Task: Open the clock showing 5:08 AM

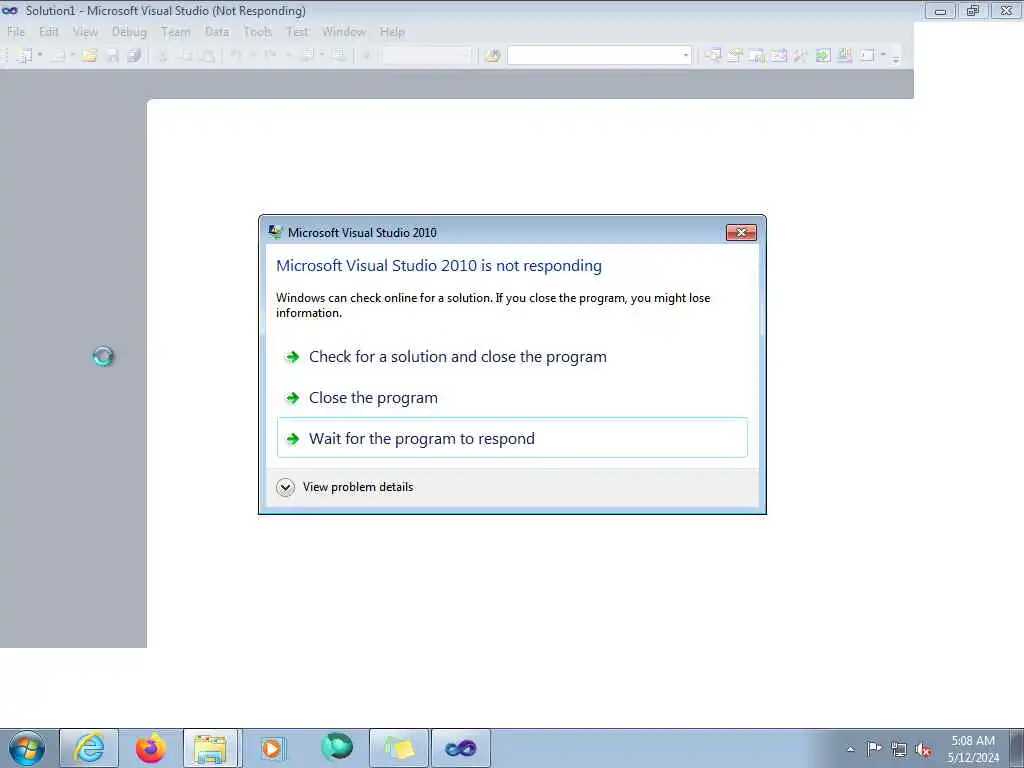Action: [973, 749]
